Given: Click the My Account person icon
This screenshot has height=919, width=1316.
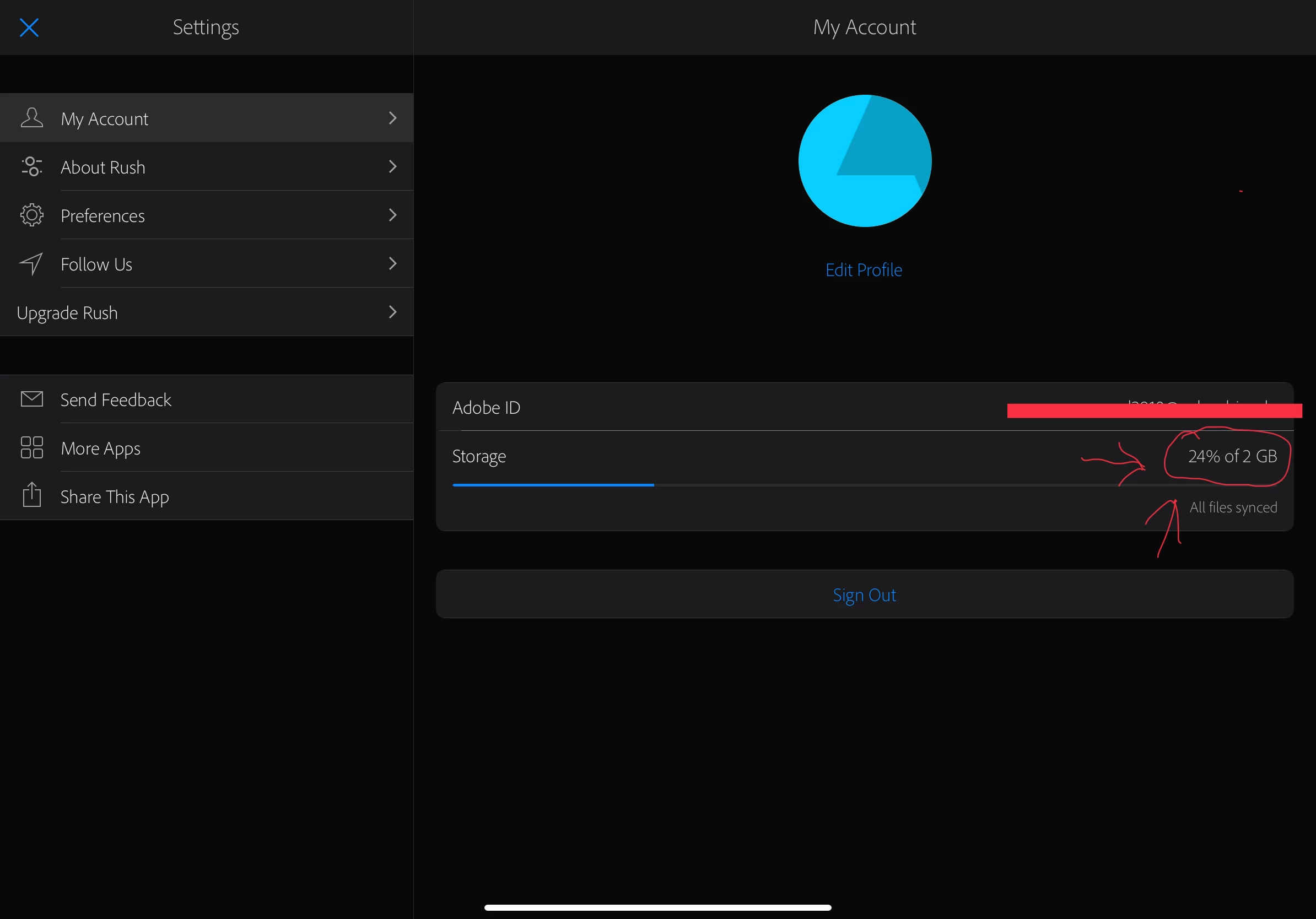Looking at the screenshot, I should tap(31, 118).
